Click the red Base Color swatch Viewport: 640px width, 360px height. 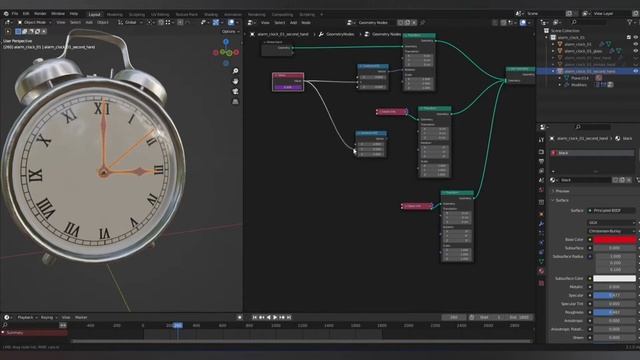[615, 240]
